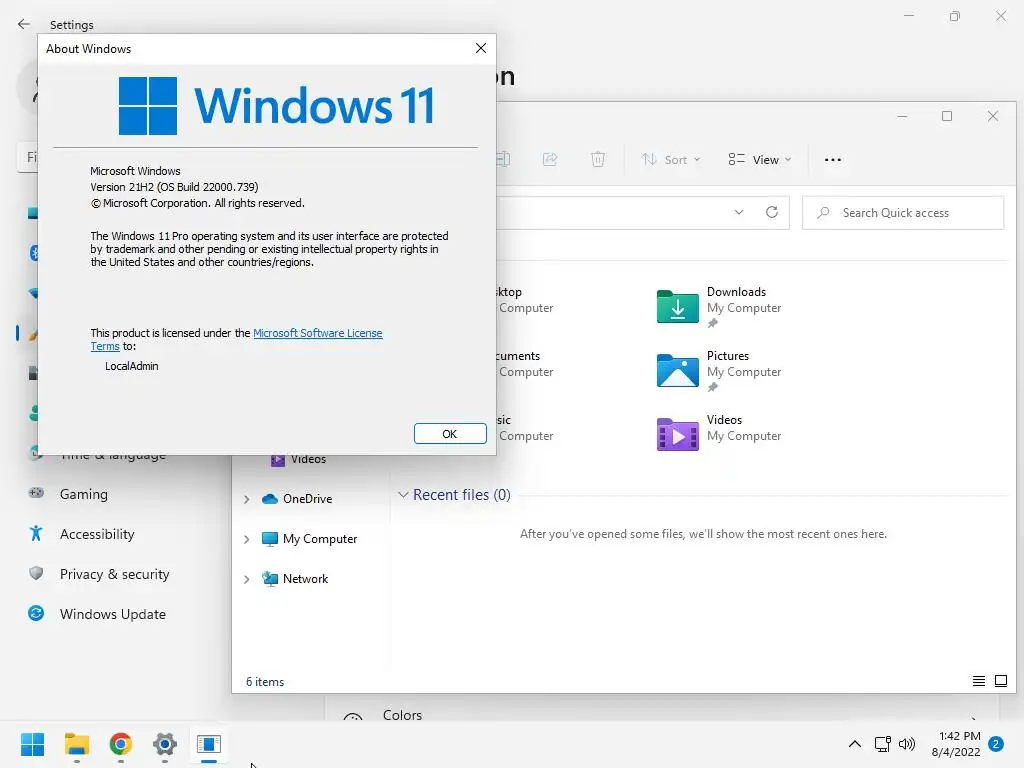Open Windows Update settings

[x=112, y=614]
